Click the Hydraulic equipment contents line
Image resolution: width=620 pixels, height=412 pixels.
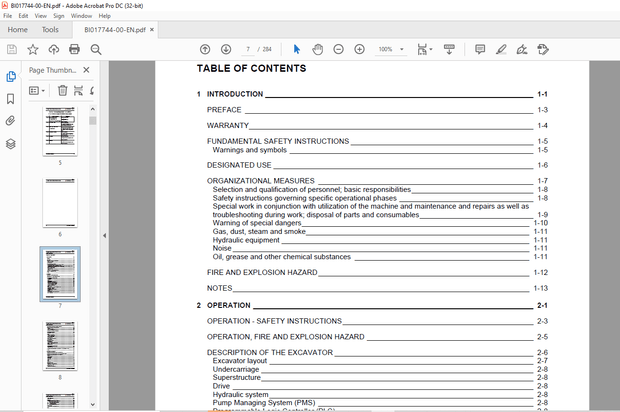click(x=380, y=240)
